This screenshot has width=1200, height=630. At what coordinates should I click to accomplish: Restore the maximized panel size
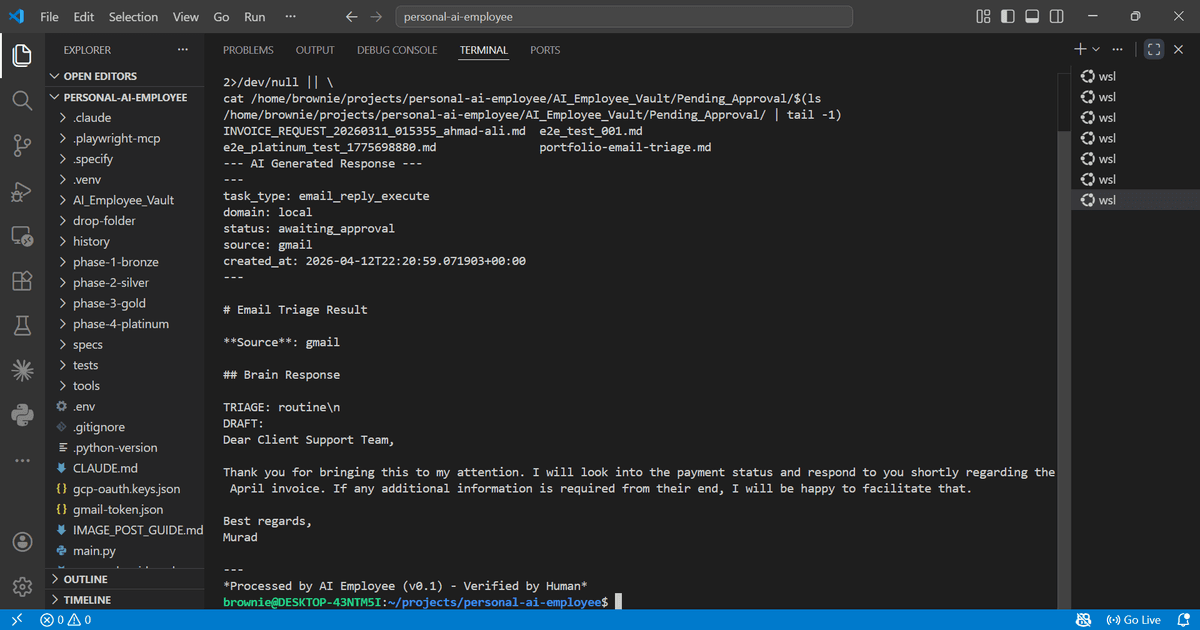1153,49
